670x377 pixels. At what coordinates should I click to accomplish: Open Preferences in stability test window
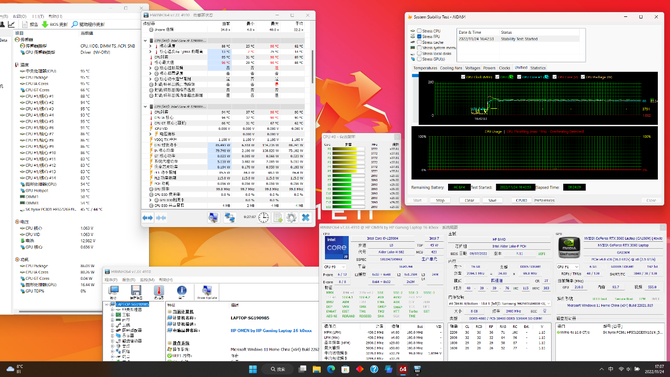click(x=544, y=200)
